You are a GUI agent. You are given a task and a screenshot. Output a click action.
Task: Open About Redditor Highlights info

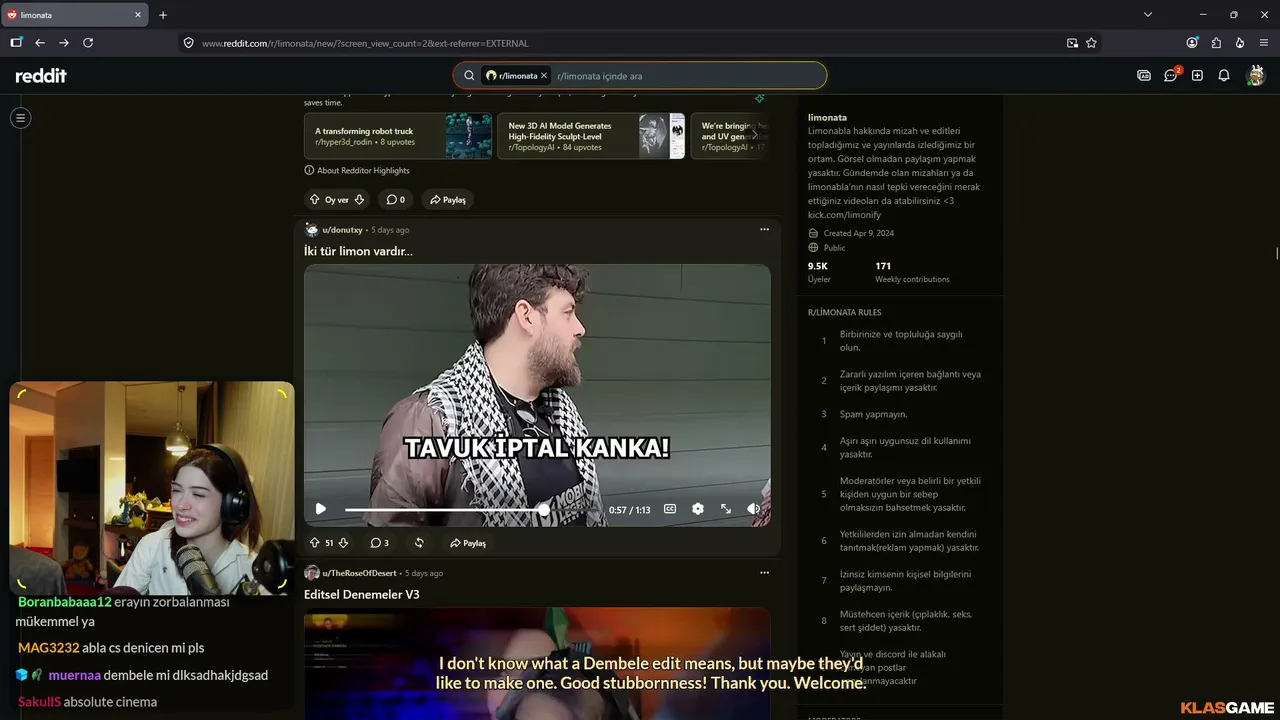357,171
